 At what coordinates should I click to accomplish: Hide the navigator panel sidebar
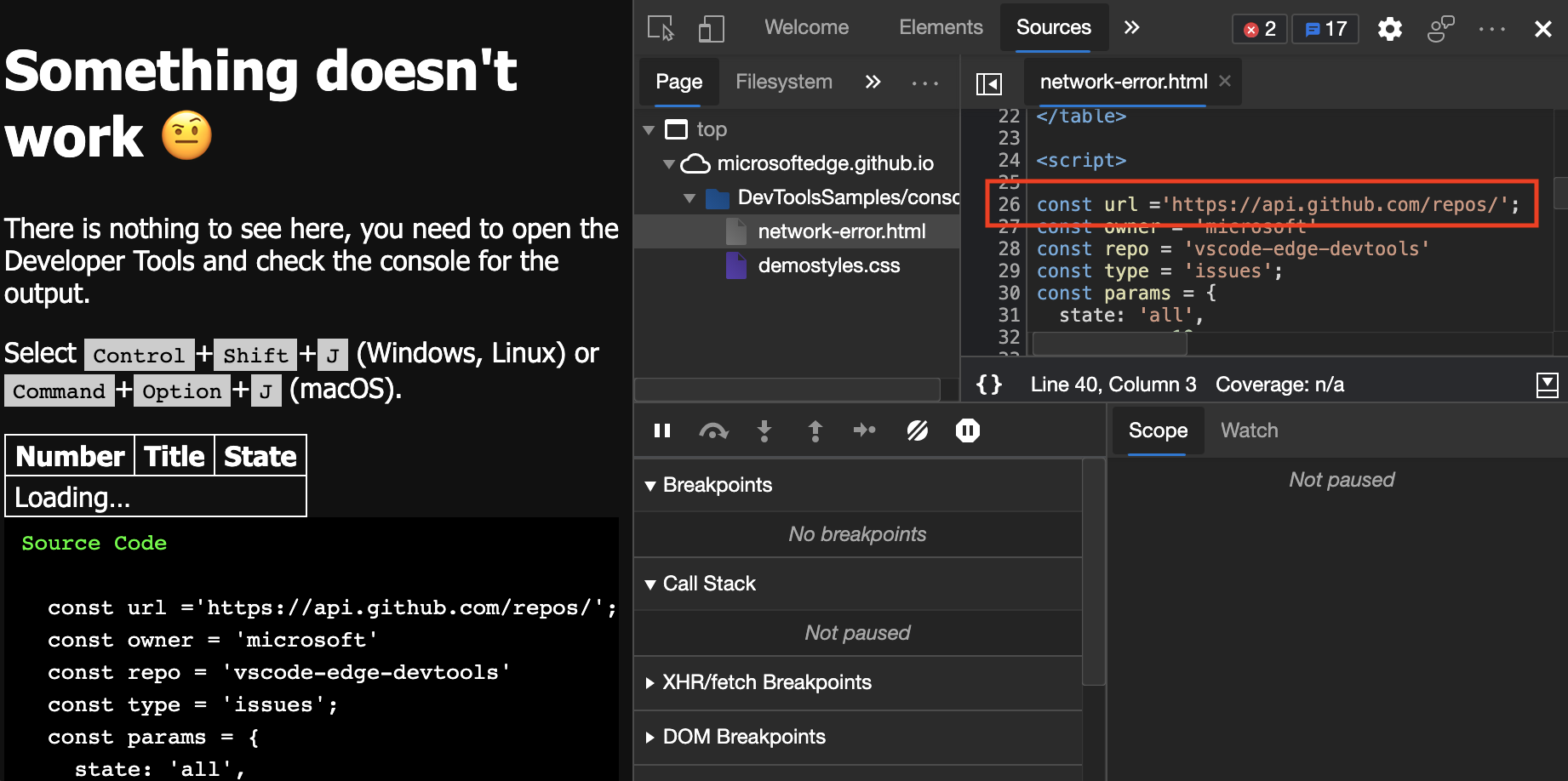click(988, 83)
